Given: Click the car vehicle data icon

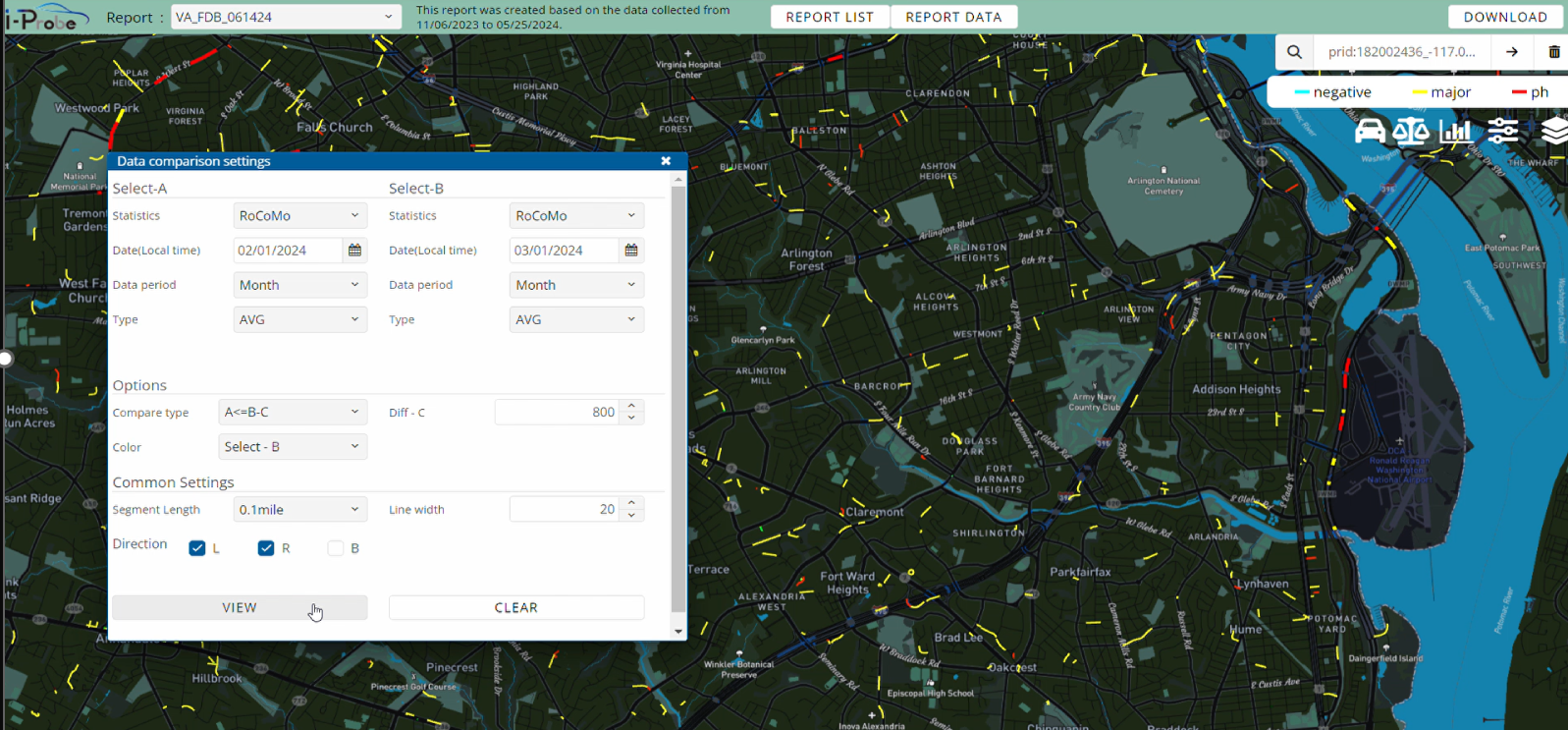Looking at the screenshot, I should point(1370,131).
